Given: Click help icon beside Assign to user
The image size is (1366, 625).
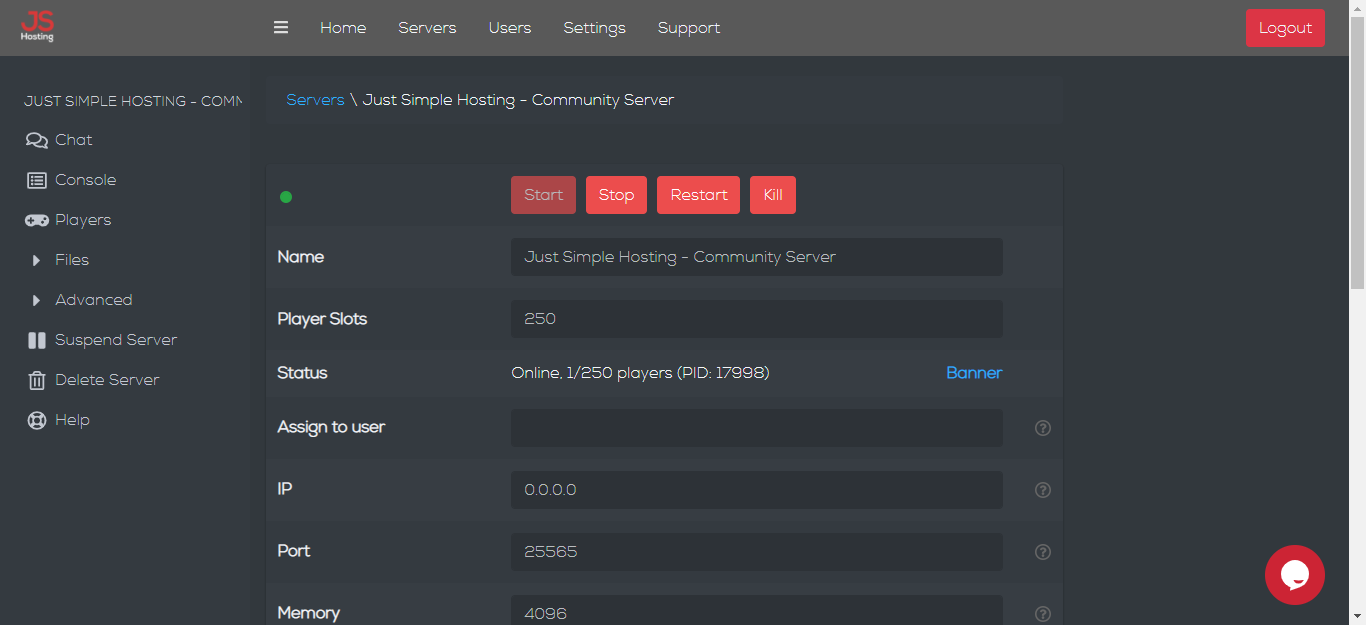Looking at the screenshot, I should (1042, 428).
